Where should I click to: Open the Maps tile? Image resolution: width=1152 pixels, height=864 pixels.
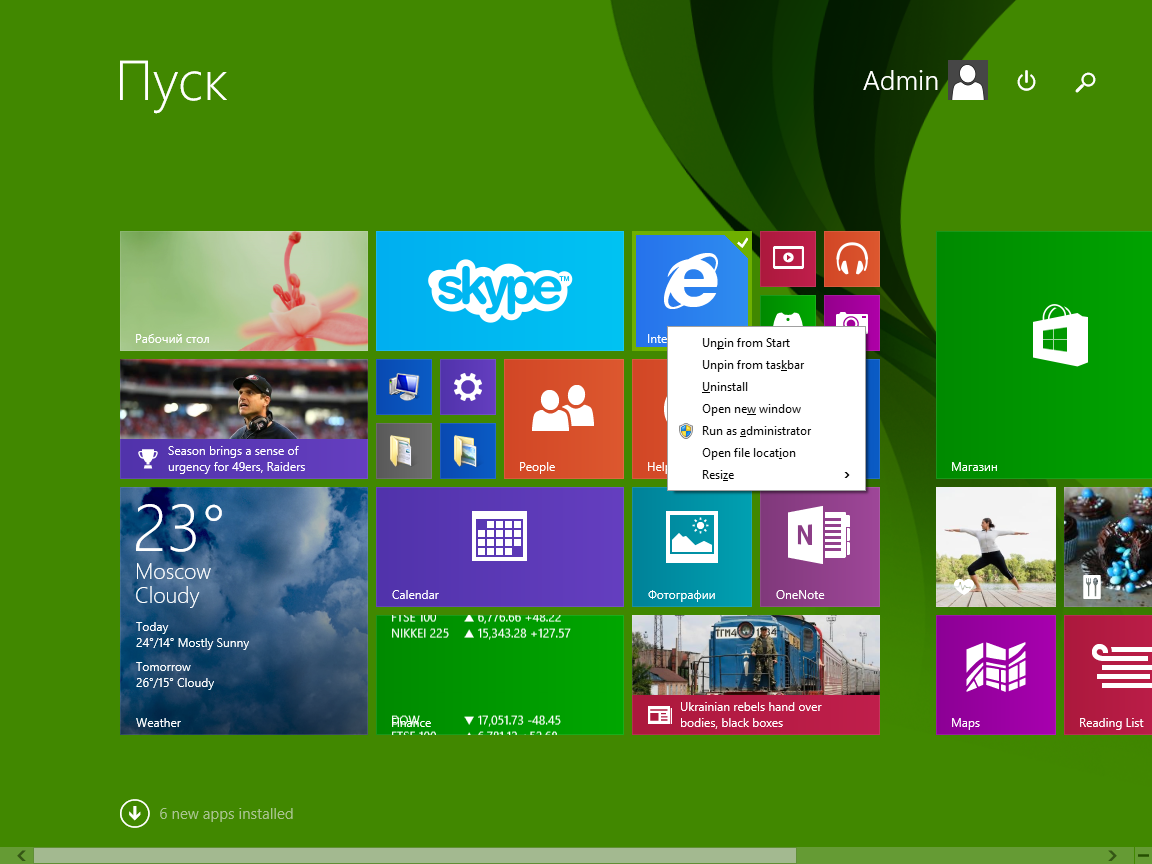point(996,674)
